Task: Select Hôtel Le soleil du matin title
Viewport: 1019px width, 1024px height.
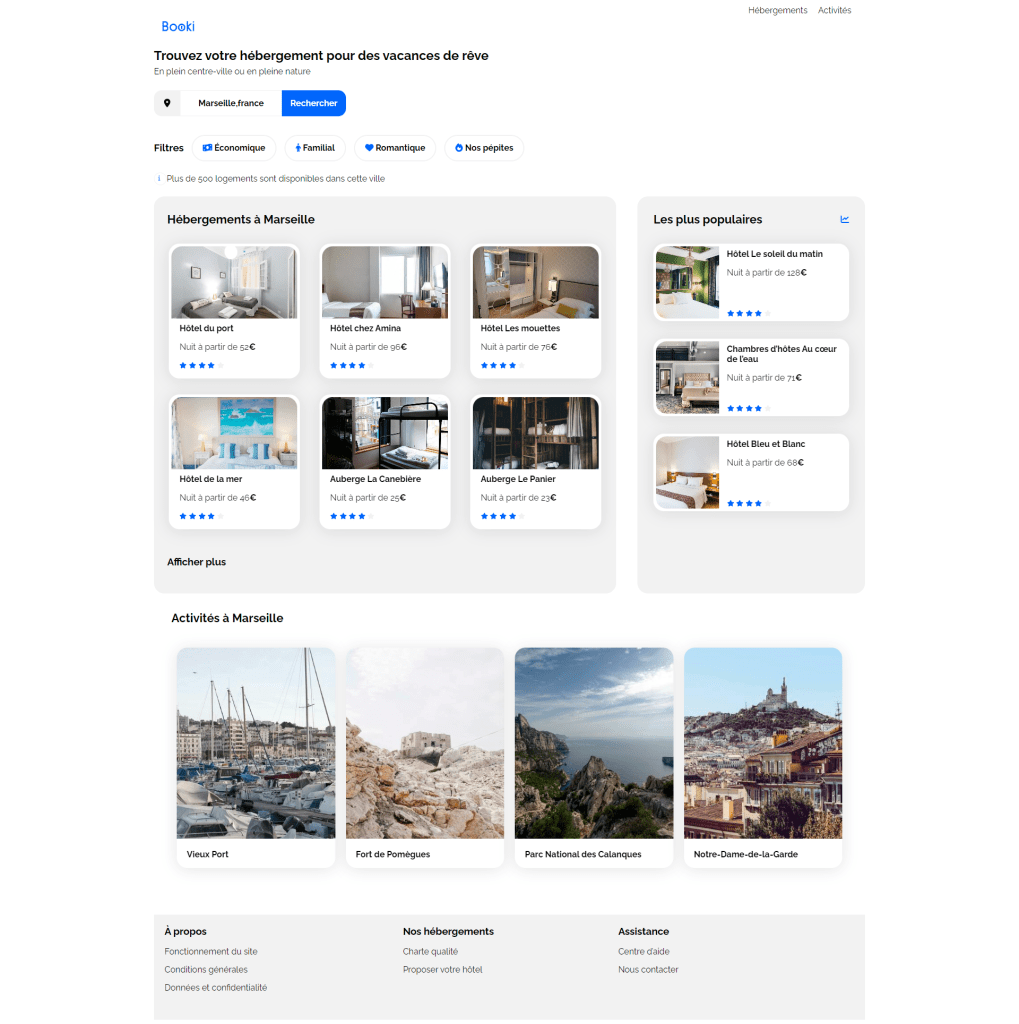Action: pyautogui.click(x=775, y=254)
